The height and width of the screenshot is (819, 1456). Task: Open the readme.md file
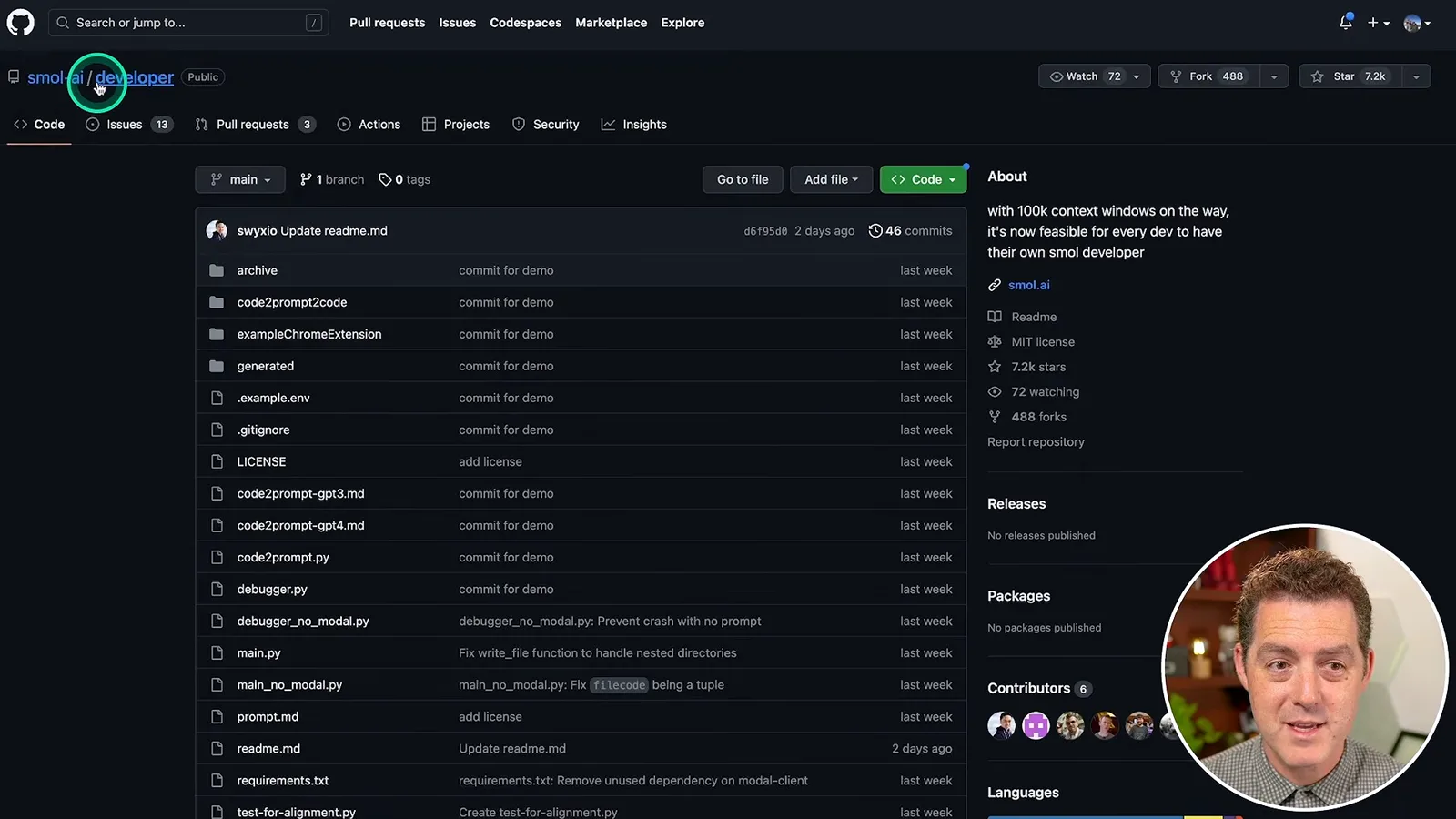point(268,748)
